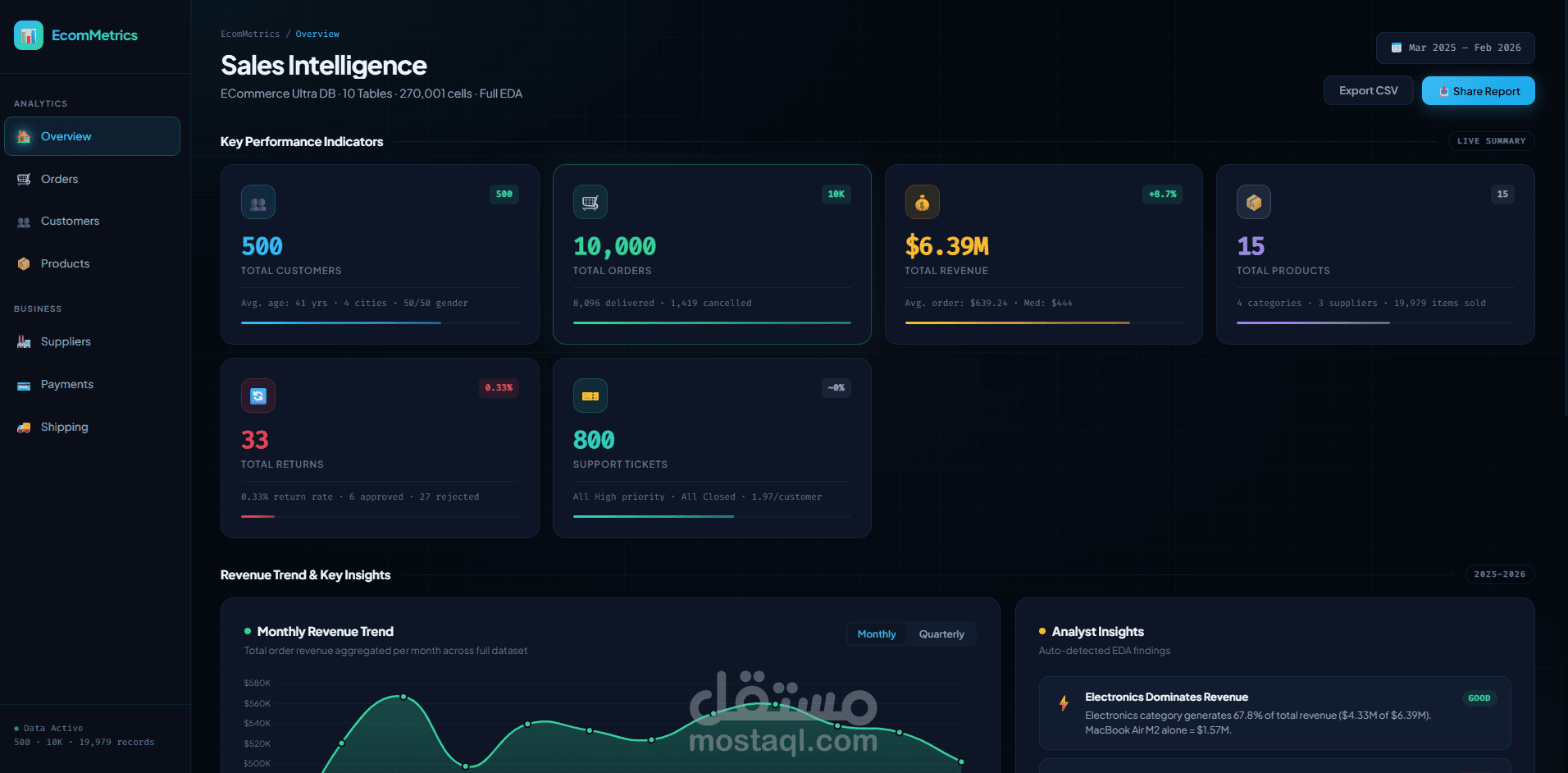Click the Sales Intelligence heading
The image size is (1568, 773).
(324, 65)
